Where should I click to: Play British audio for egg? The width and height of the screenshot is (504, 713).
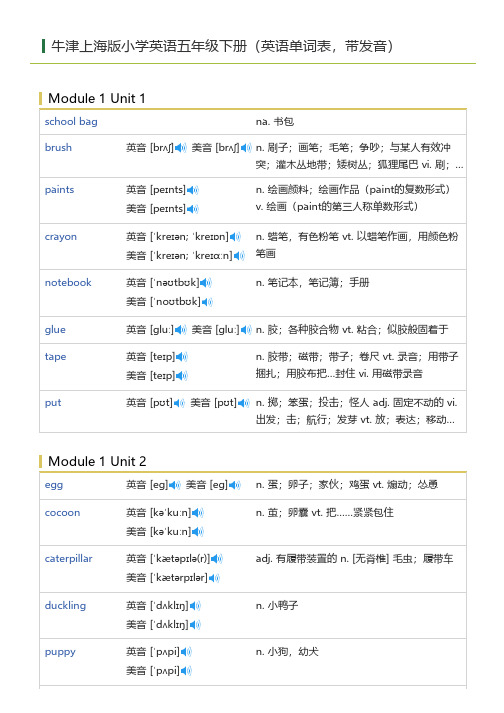tap(175, 485)
